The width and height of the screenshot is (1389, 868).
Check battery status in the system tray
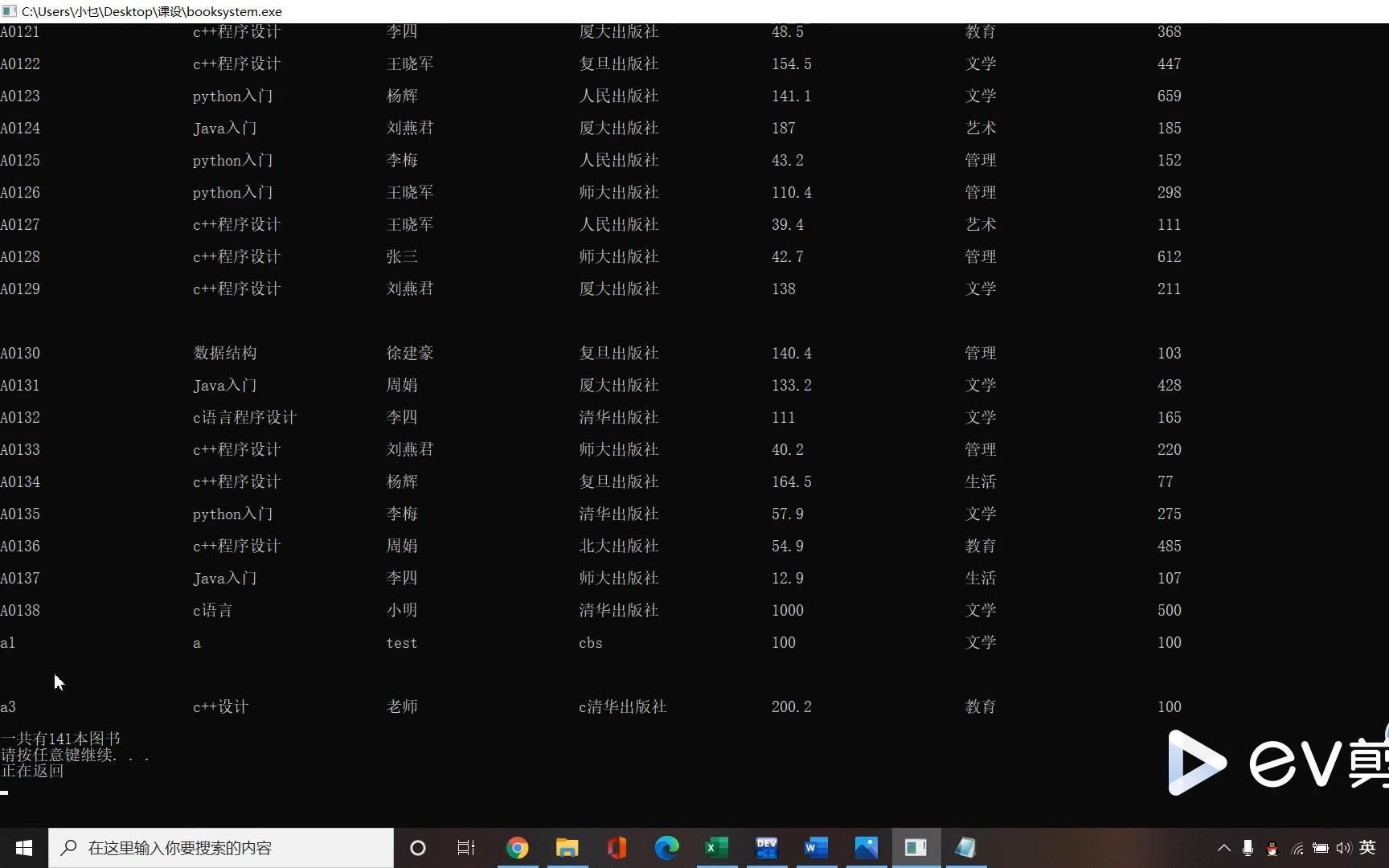(1321, 848)
